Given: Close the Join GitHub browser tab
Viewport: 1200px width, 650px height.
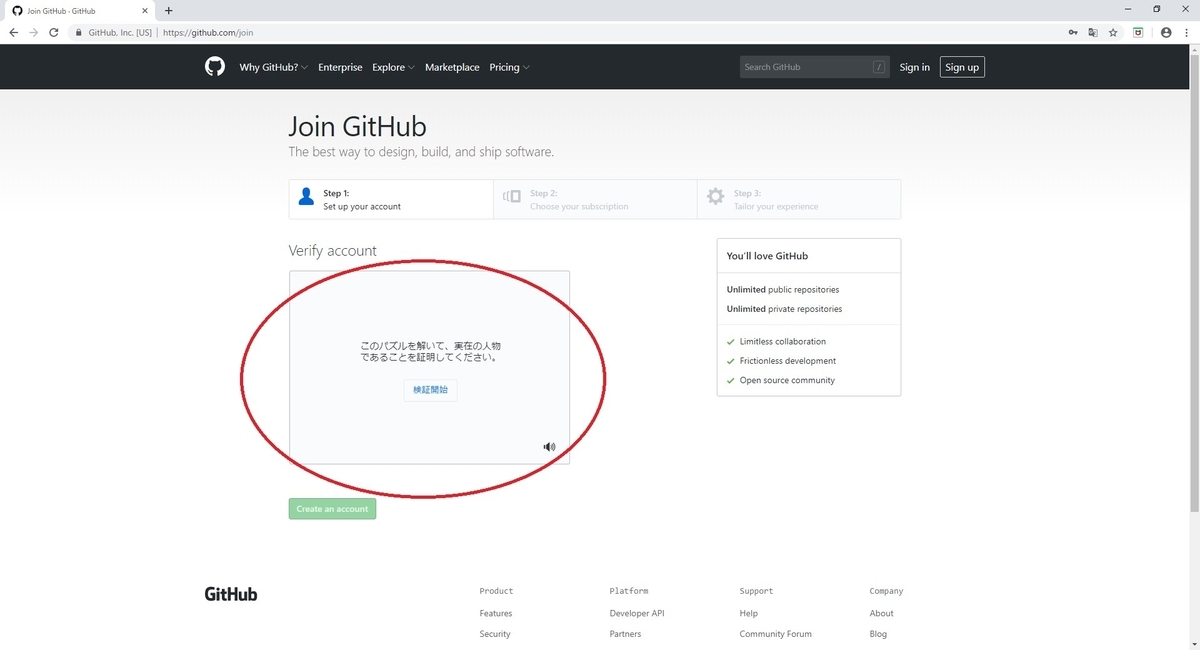Looking at the screenshot, I should [147, 10].
